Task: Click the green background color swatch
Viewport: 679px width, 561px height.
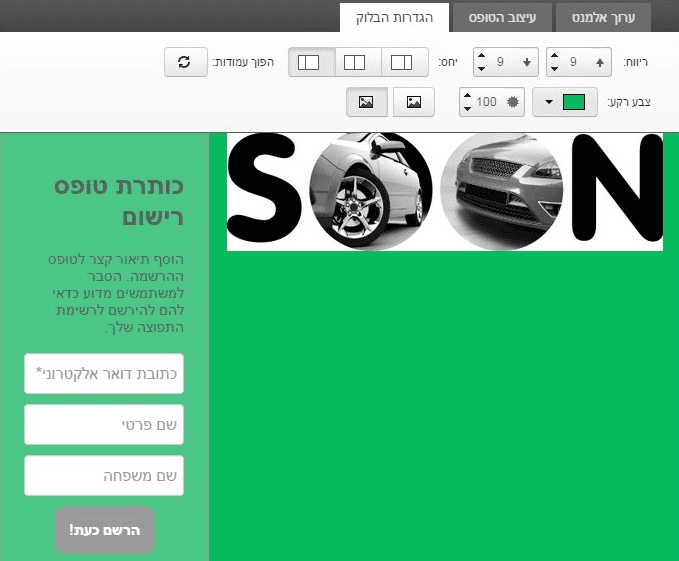Action: tap(575, 102)
